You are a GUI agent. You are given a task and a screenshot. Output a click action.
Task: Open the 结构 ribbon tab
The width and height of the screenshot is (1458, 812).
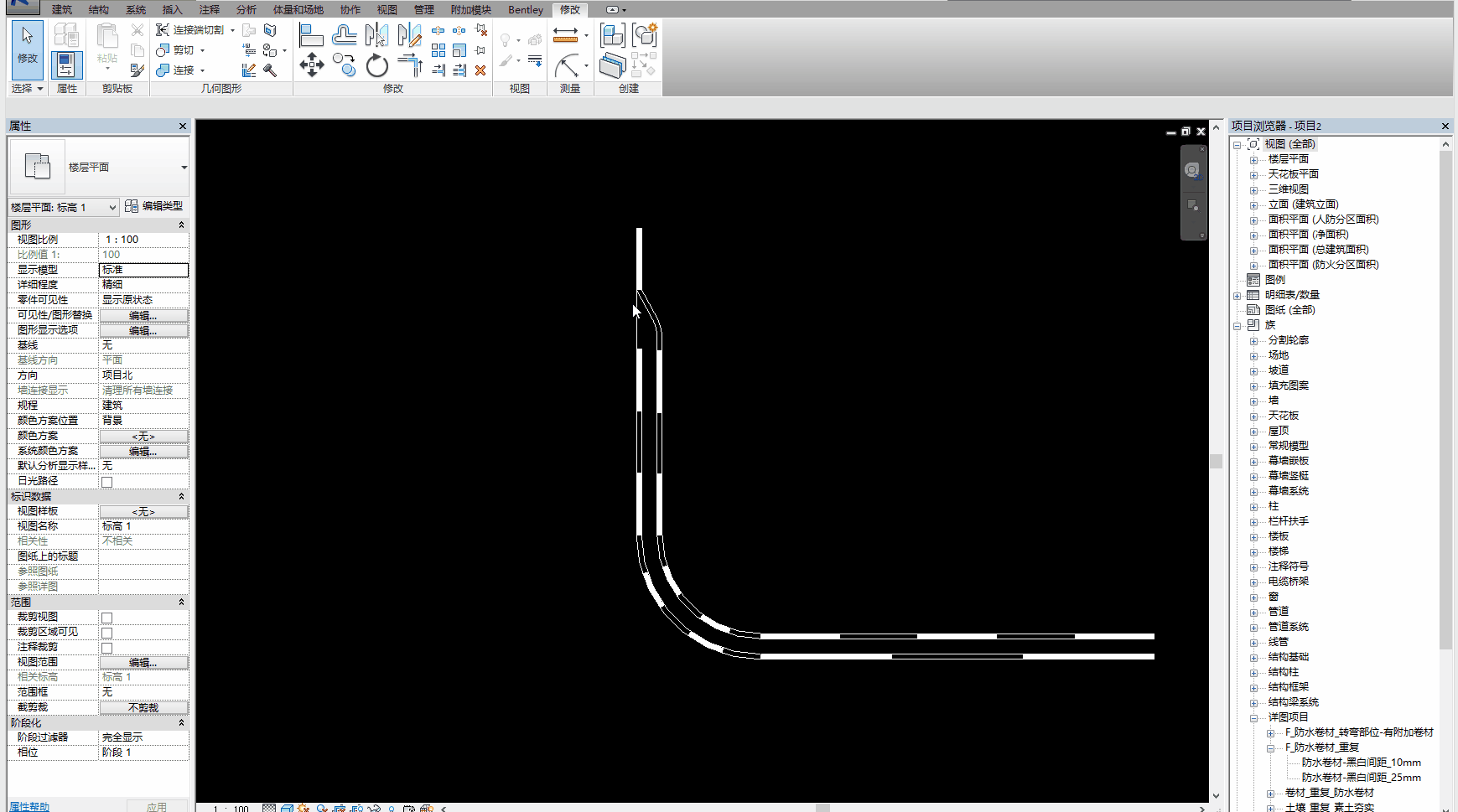click(x=98, y=10)
